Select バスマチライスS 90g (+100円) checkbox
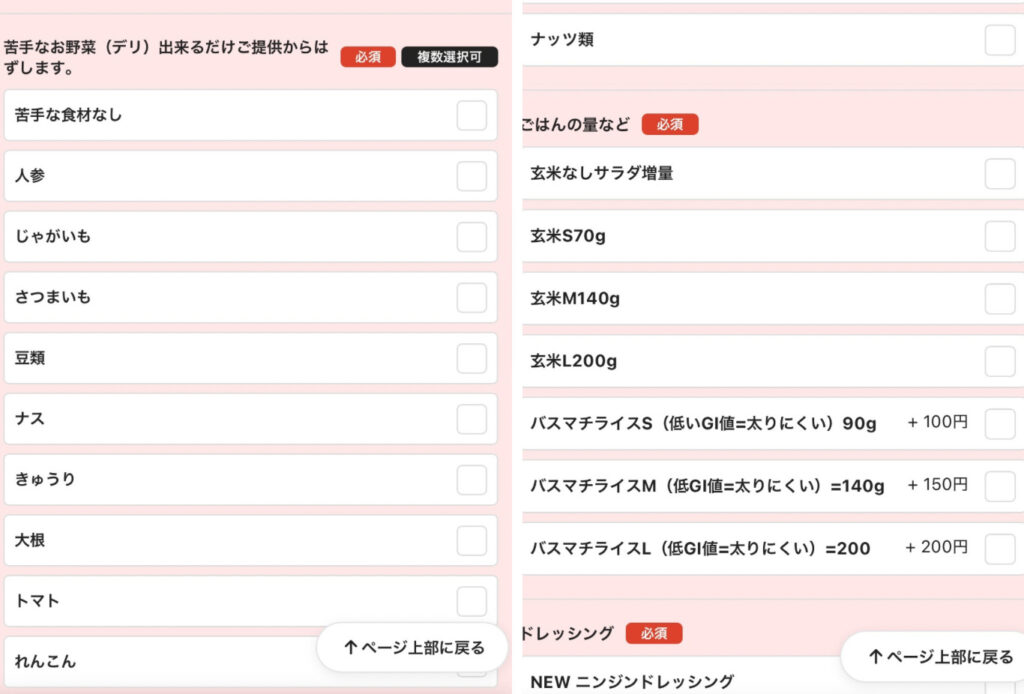 (999, 424)
